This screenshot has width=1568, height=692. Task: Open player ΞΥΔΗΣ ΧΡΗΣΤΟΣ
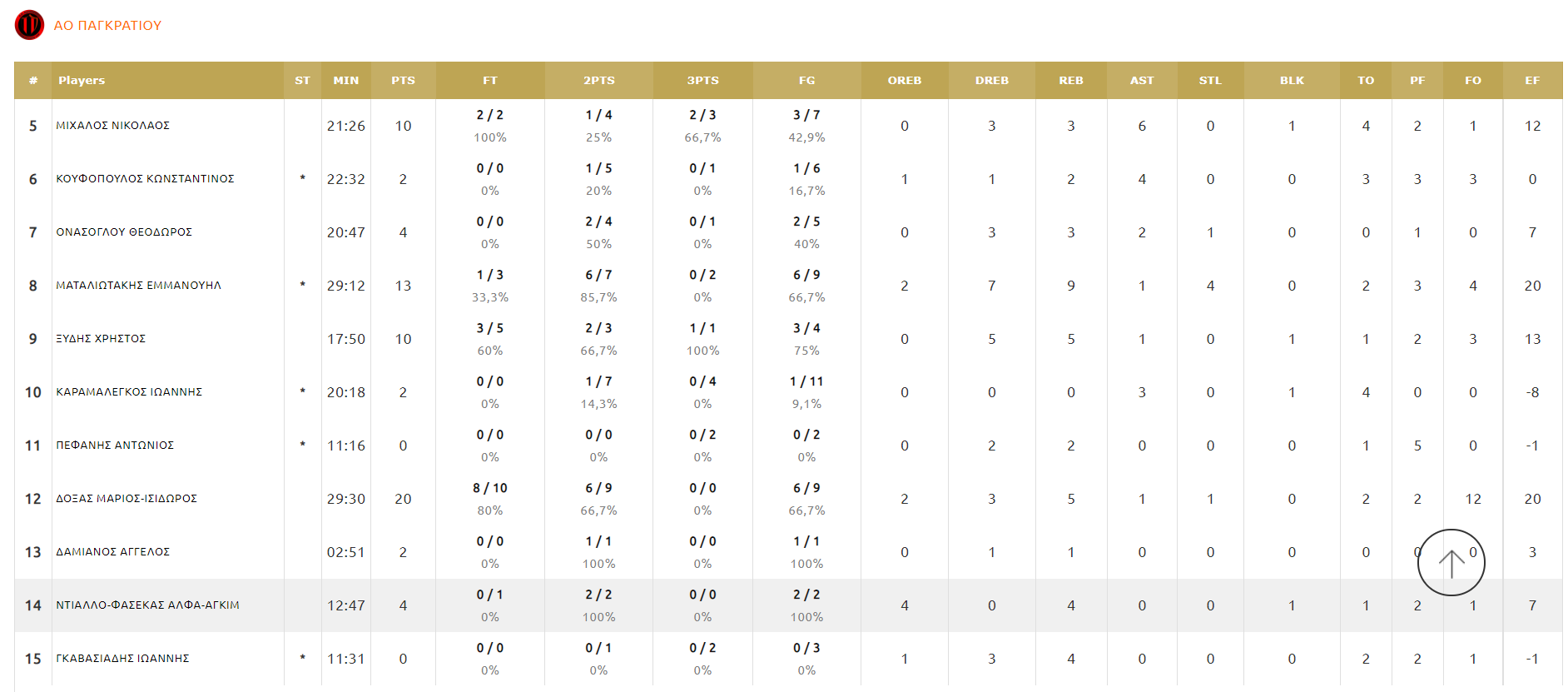point(101,339)
